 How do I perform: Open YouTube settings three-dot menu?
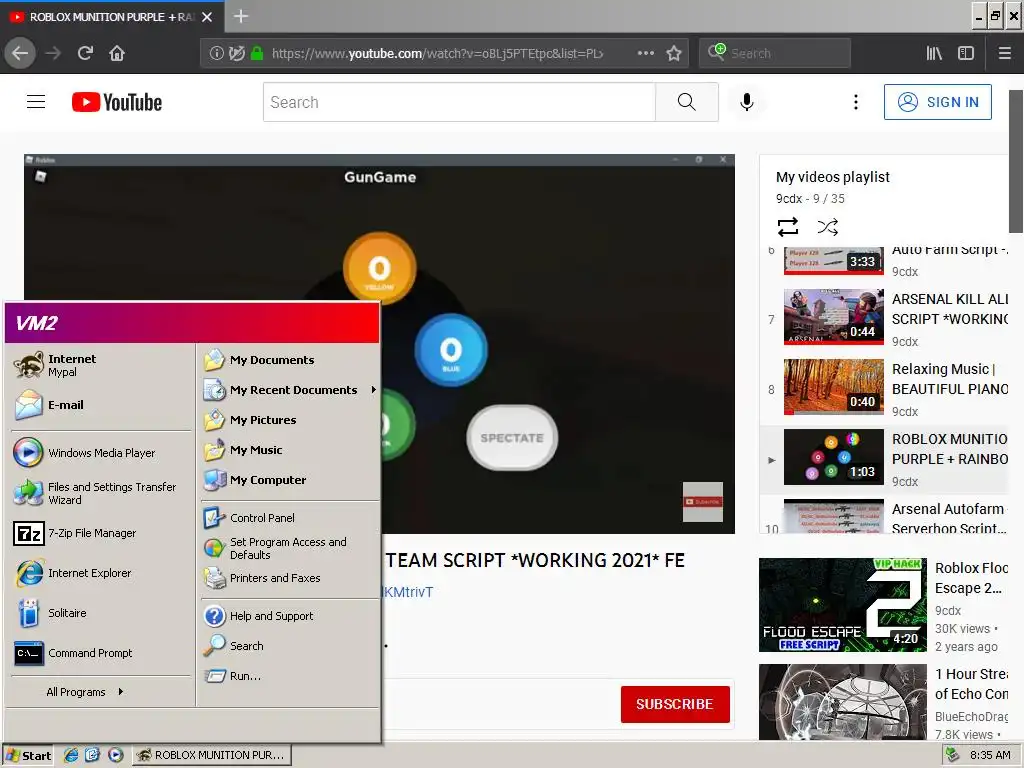coord(856,102)
